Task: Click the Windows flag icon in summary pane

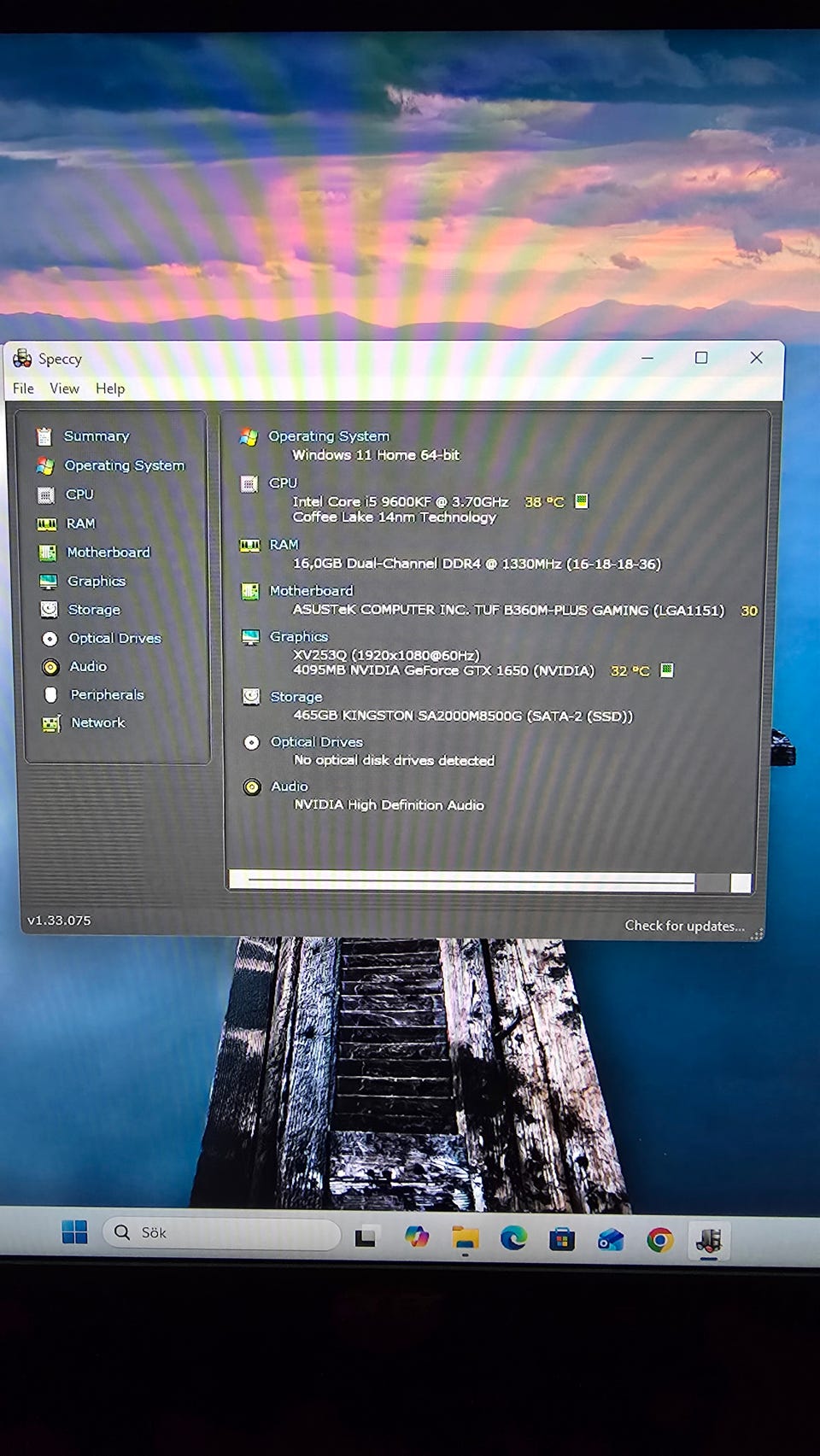Action: point(249,437)
